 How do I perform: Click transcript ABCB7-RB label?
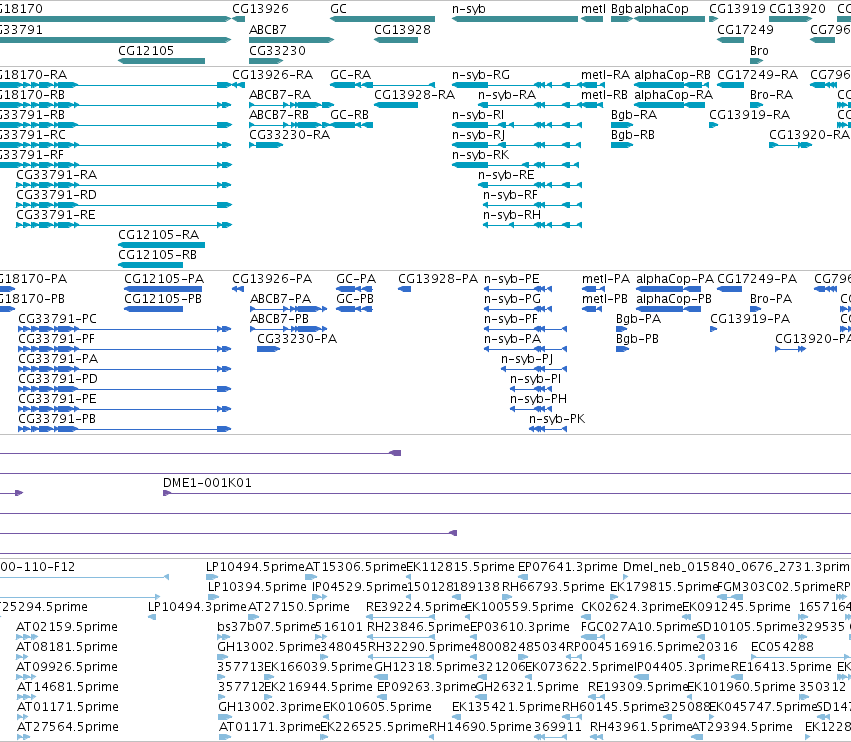click(x=279, y=115)
